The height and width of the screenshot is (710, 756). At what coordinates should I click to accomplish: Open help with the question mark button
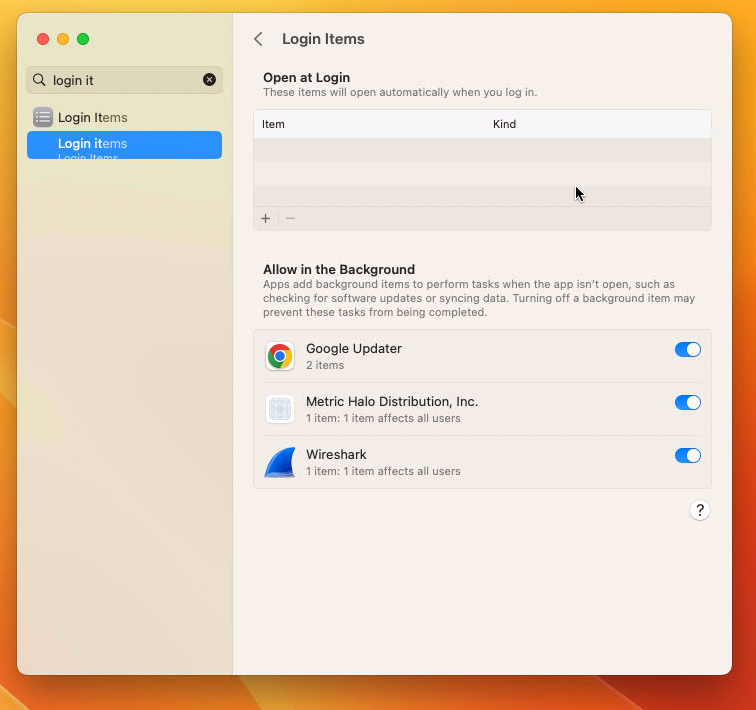click(x=700, y=510)
